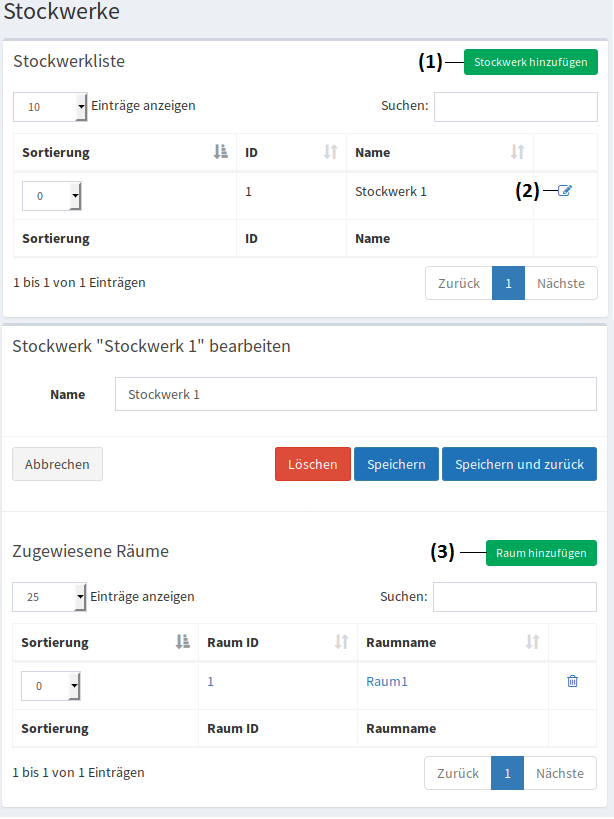Viewport: 614px width, 819px height.
Task: Open the Raum1 link
Action: pyautogui.click(x=389, y=681)
